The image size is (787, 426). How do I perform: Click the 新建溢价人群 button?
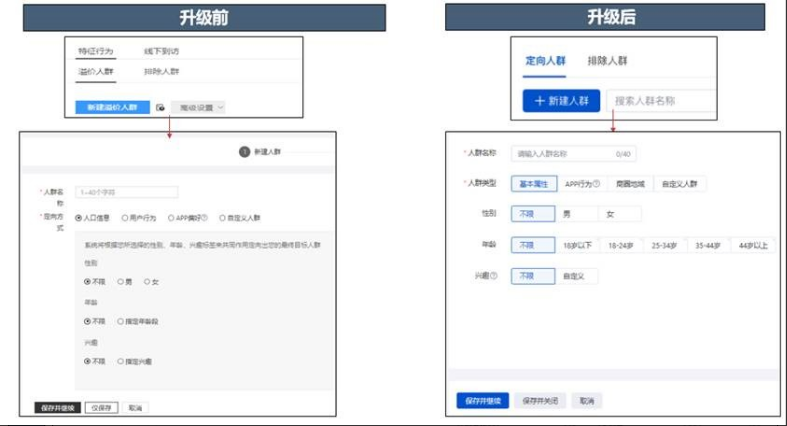pos(112,107)
